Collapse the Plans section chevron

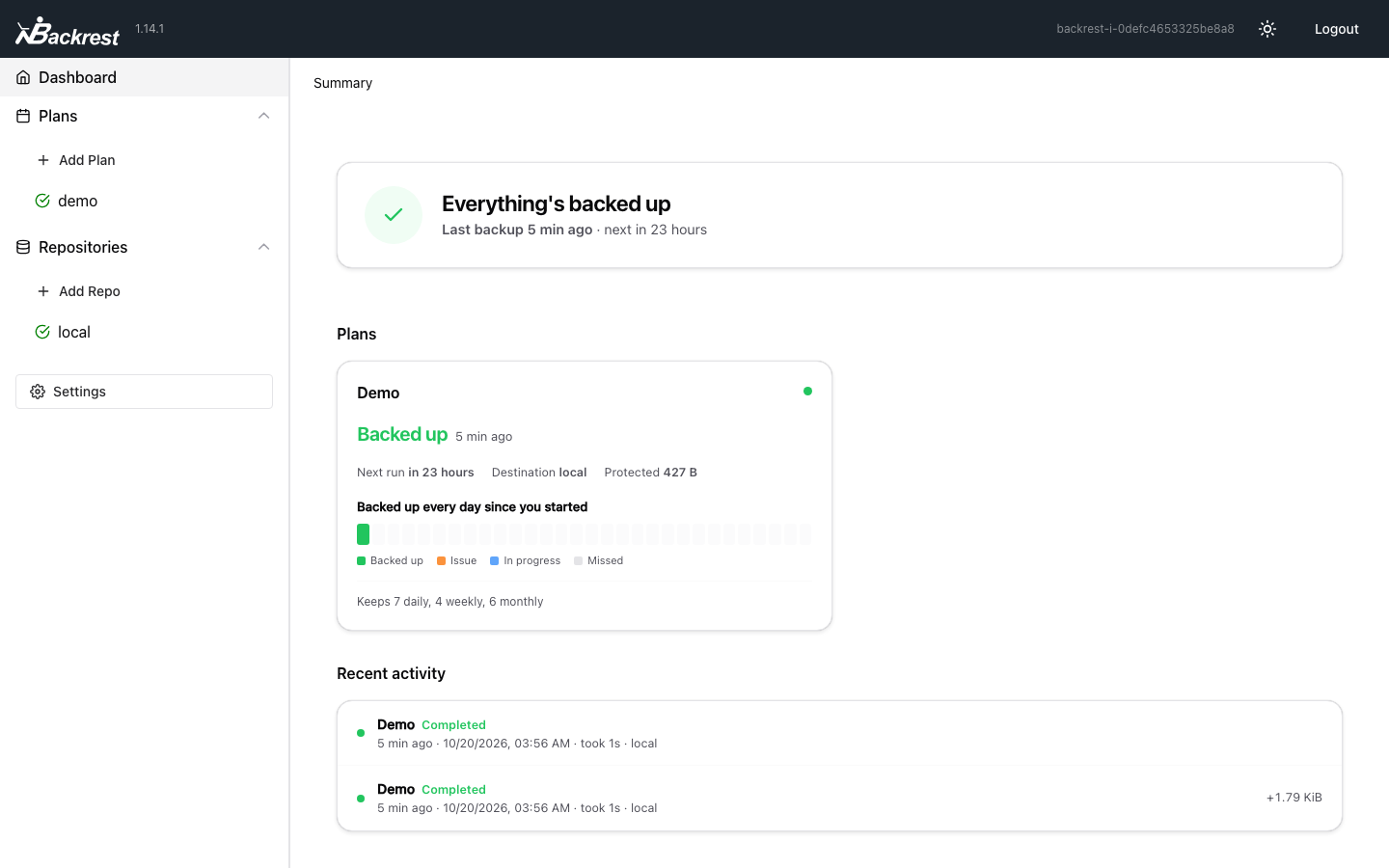click(x=263, y=116)
